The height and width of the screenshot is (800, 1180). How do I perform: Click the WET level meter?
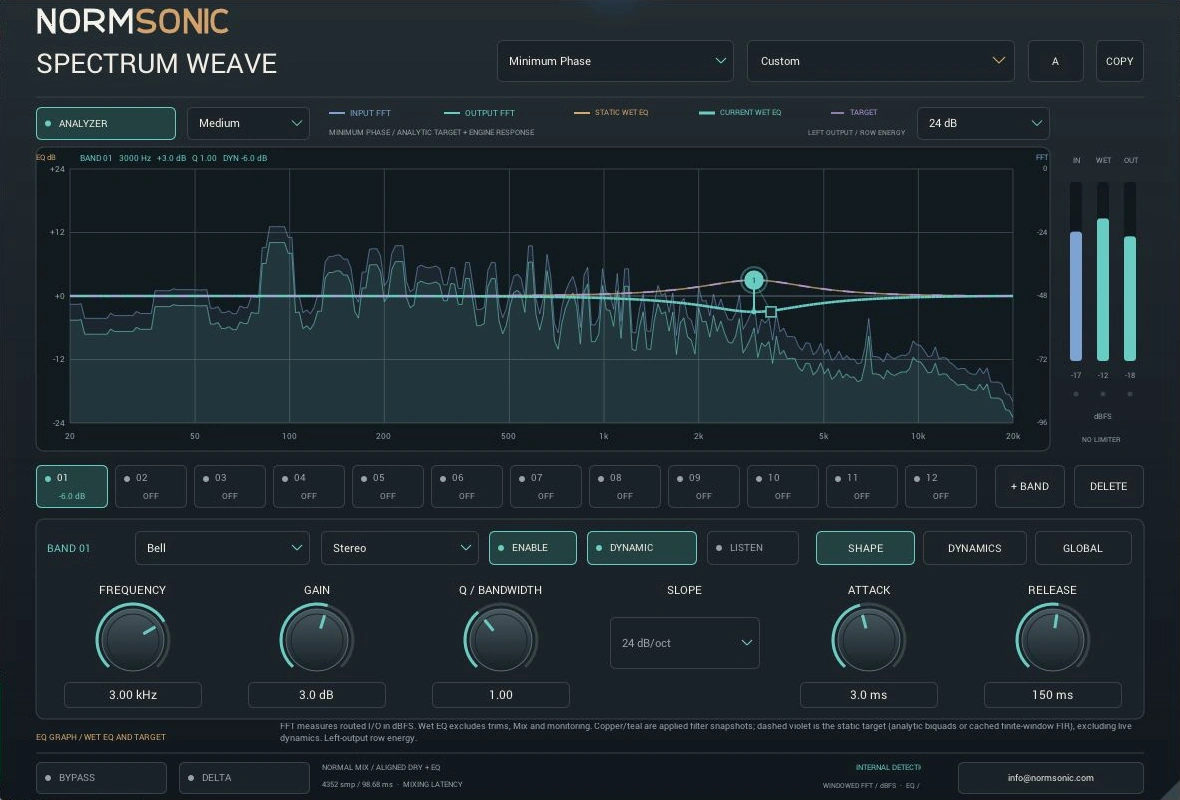[1103, 272]
